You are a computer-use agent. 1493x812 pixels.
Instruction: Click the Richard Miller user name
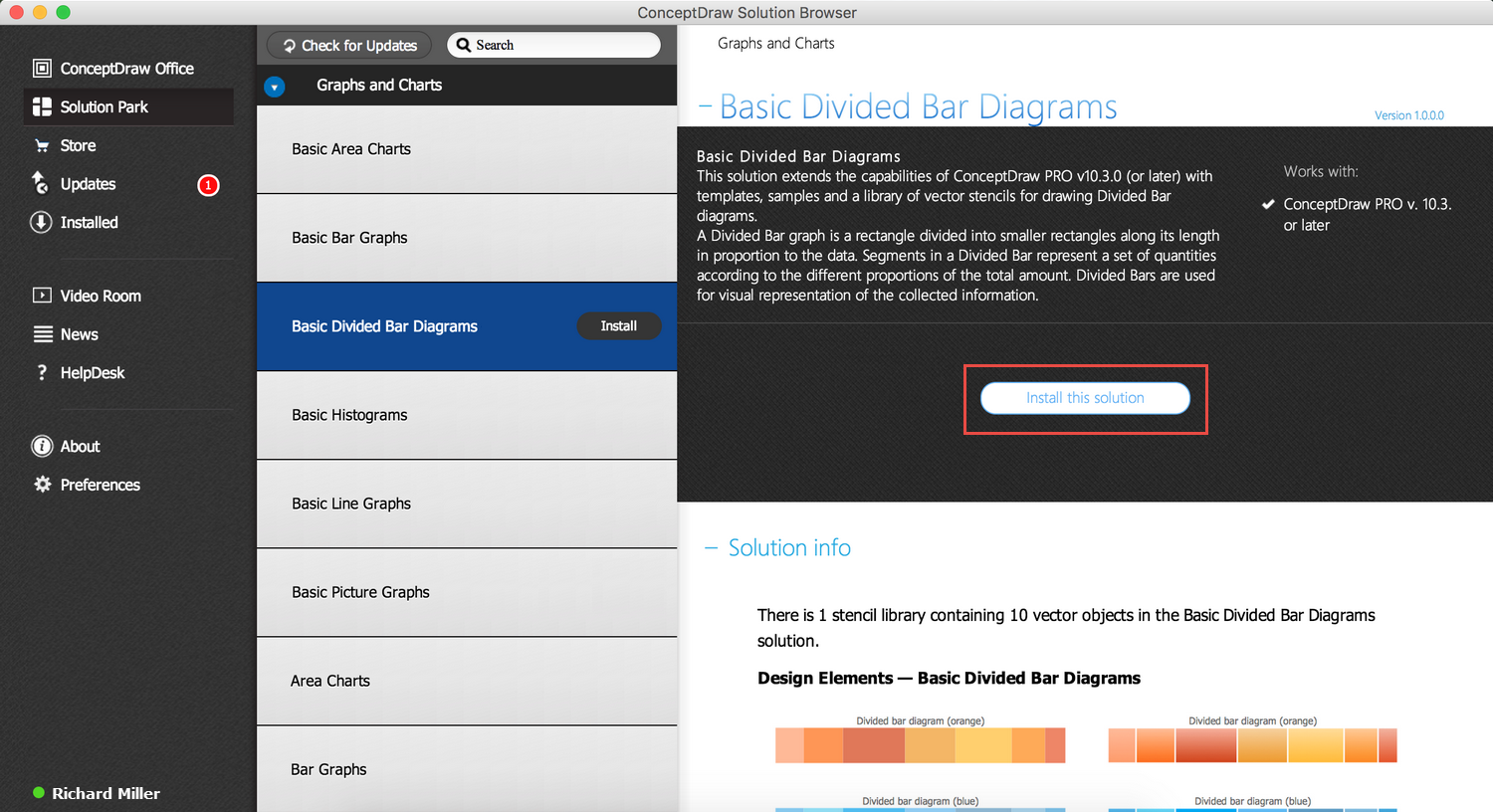tap(107, 793)
